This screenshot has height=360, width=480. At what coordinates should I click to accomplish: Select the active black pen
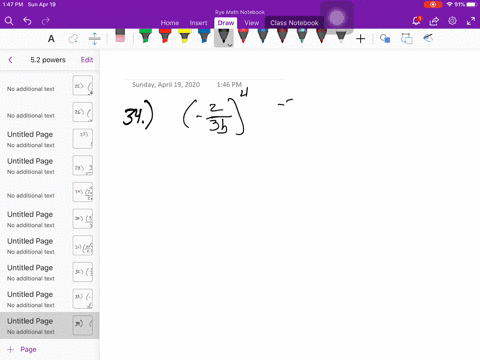(223, 37)
